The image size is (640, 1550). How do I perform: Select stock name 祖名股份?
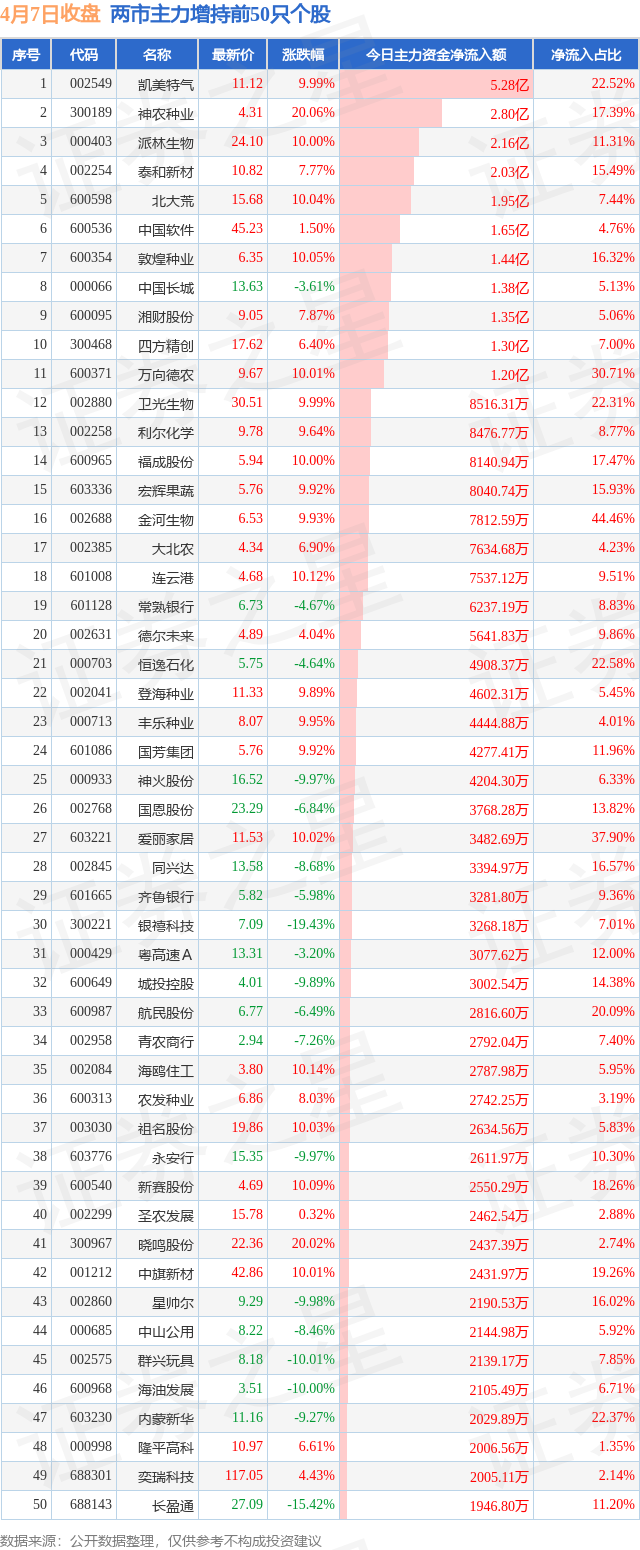(x=166, y=1129)
